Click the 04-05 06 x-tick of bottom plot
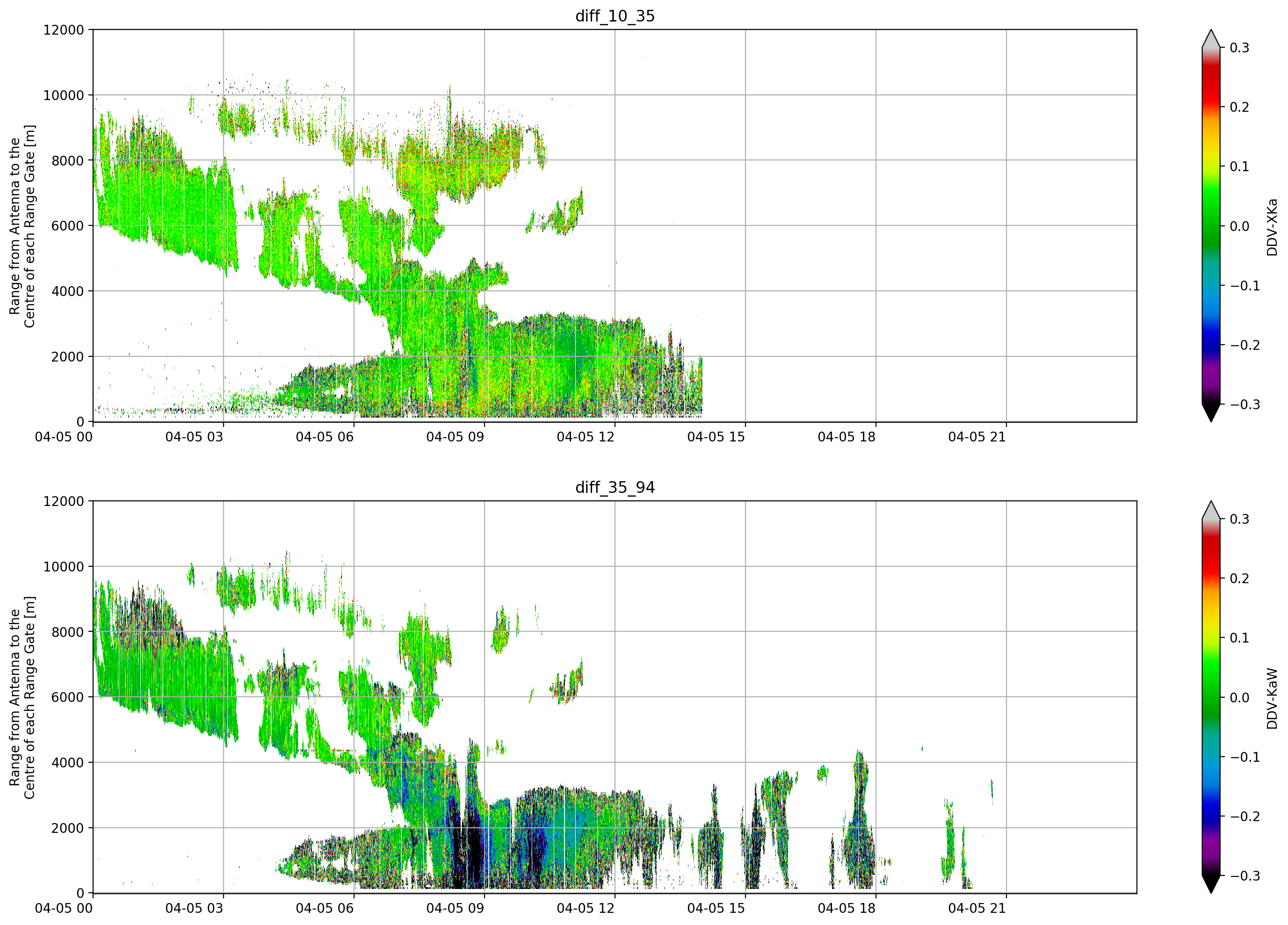The image size is (1288, 925). coord(325,908)
